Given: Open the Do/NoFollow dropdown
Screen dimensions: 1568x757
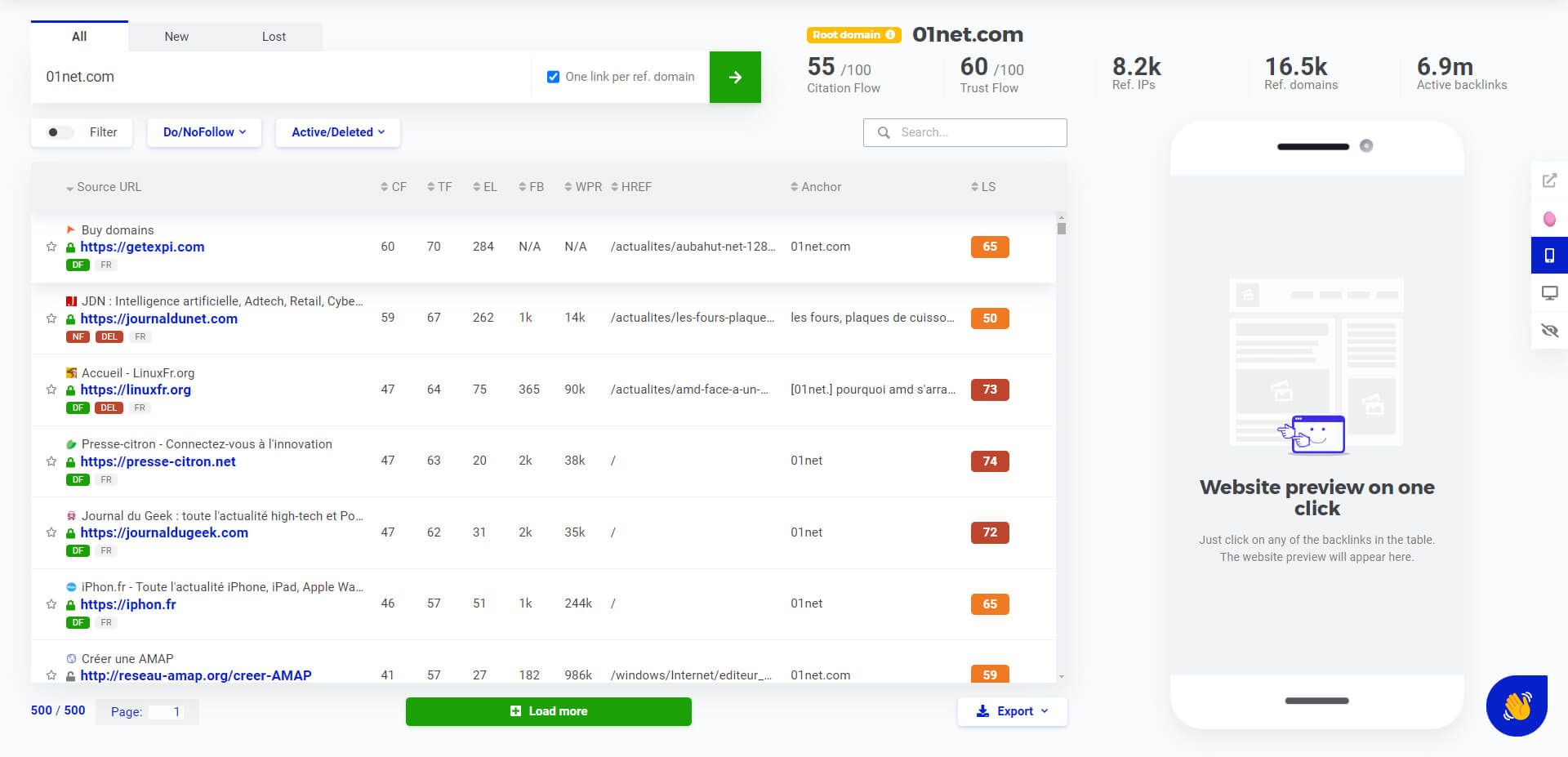Looking at the screenshot, I should coord(204,132).
